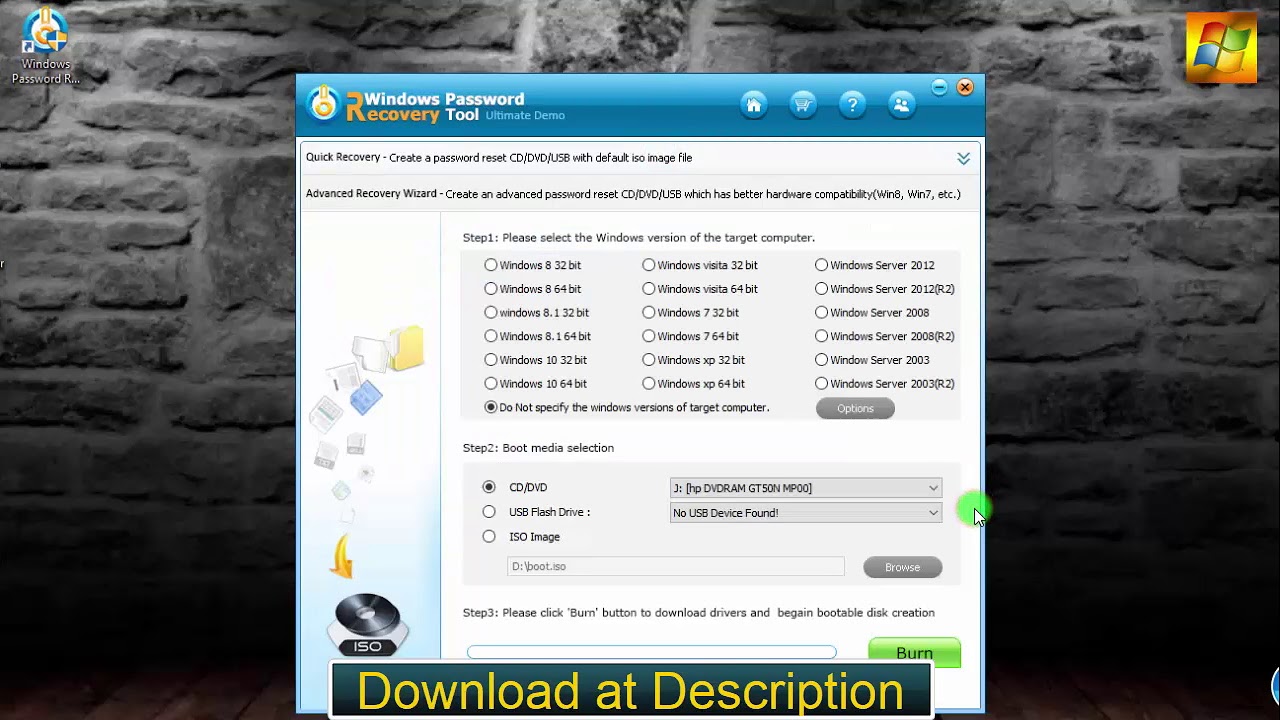Select USB Flash Drive boot media option
Viewport: 1280px width, 720px height.
pos(489,512)
